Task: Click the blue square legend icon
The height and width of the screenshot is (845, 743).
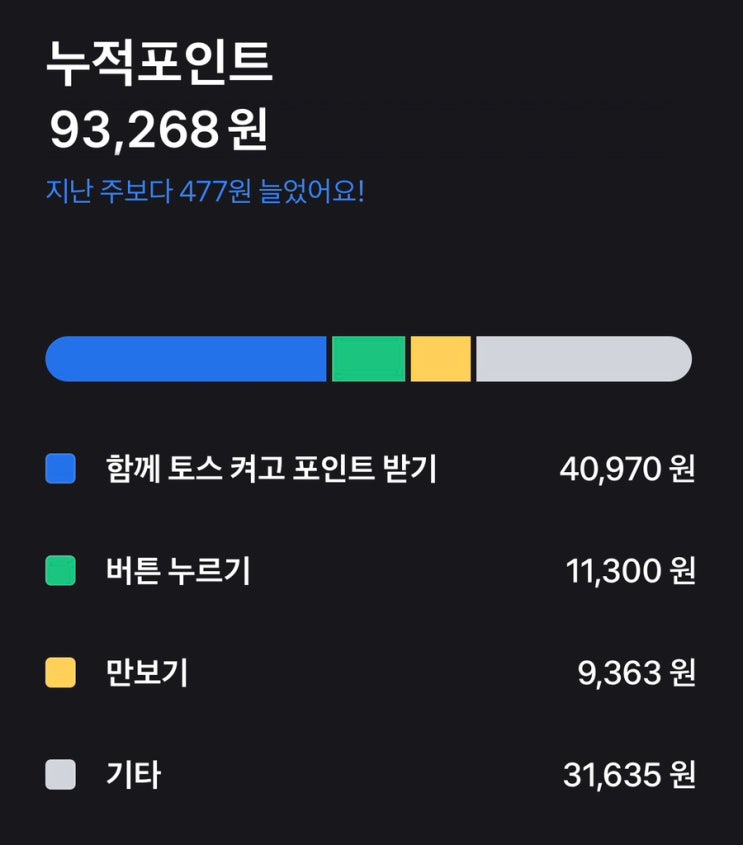Action: (x=61, y=469)
